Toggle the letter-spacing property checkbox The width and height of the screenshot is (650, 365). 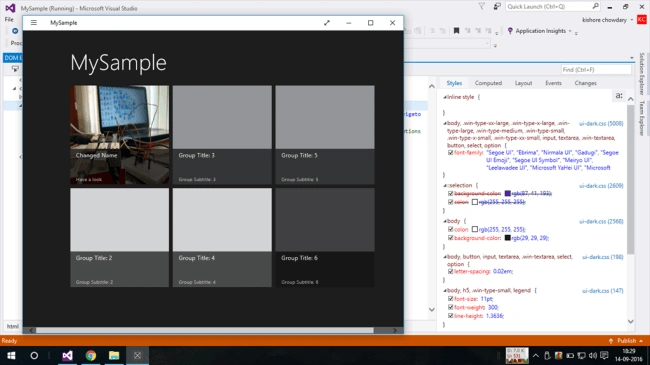pos(451,271)
